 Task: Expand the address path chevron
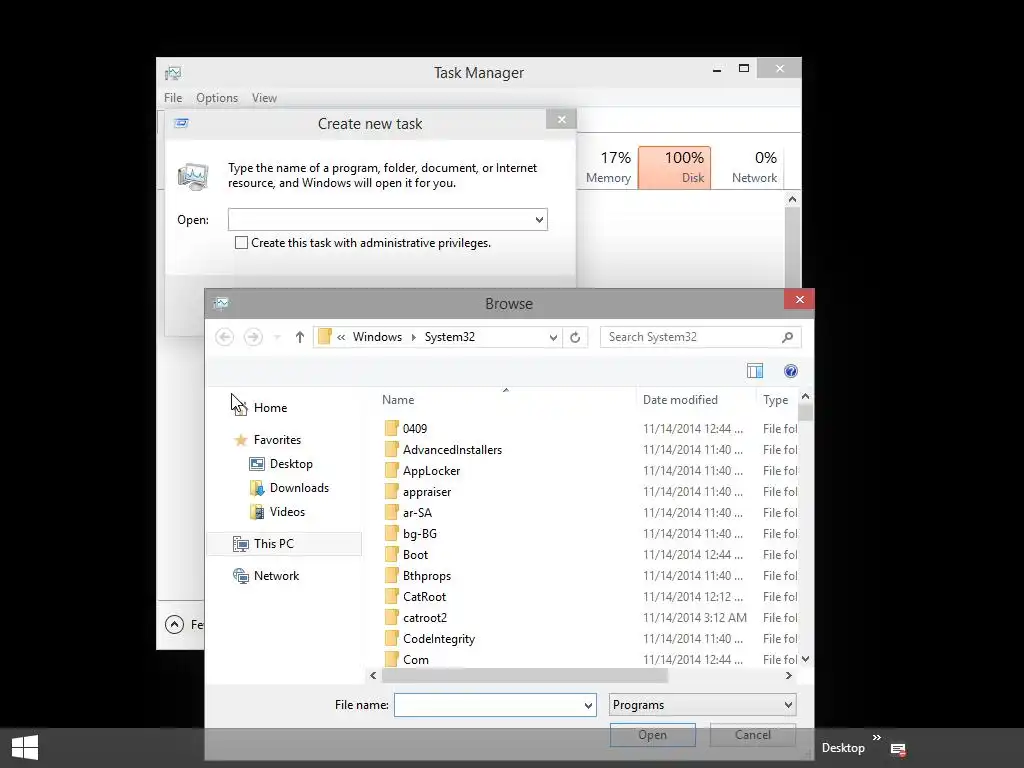pos(341,337)
